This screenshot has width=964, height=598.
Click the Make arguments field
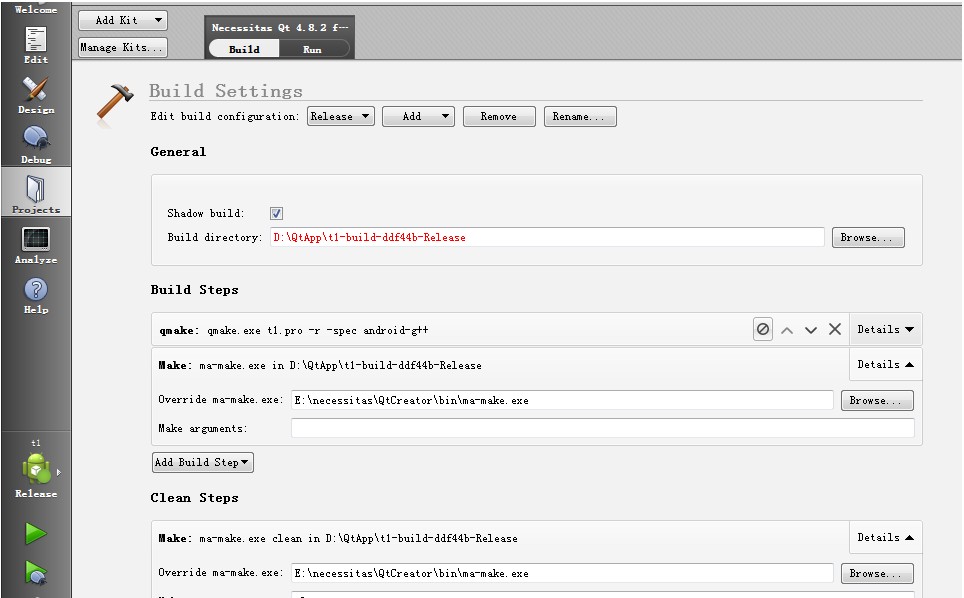[602, 428]
